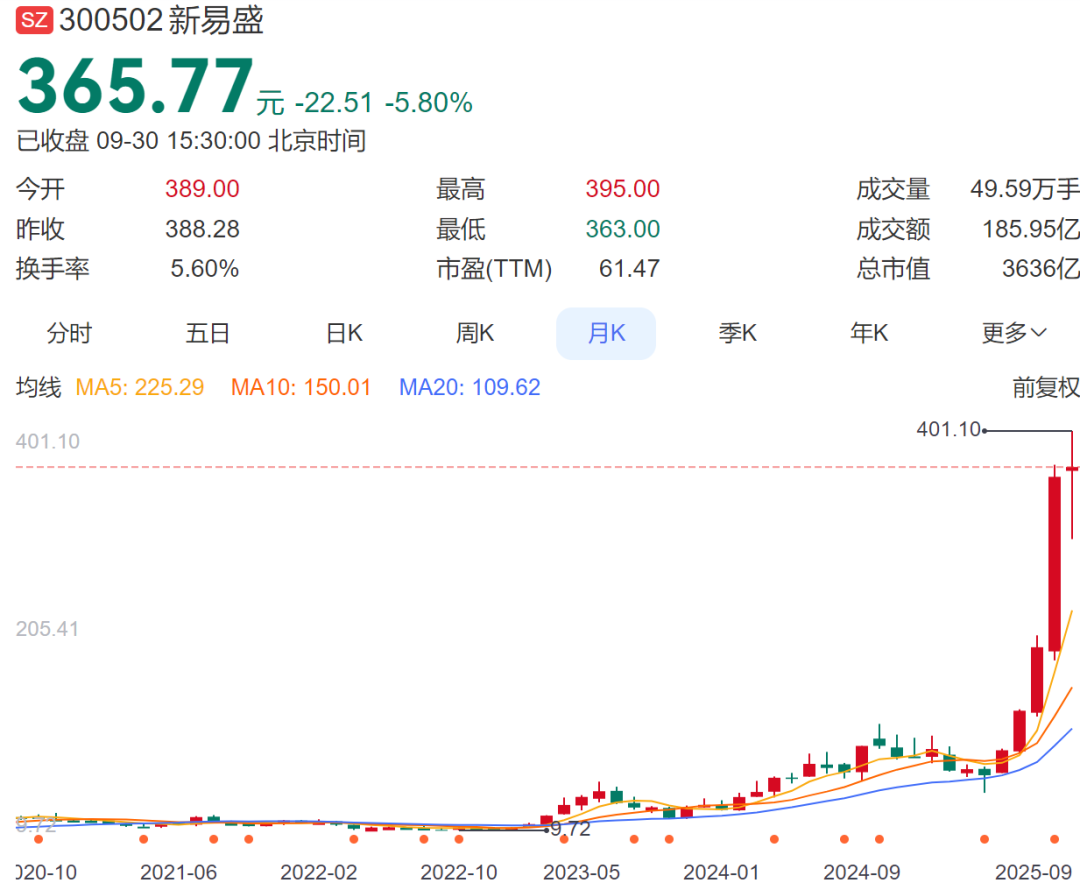
Task: Toggle the MA10 moving average label
Action: coord(301,388)
